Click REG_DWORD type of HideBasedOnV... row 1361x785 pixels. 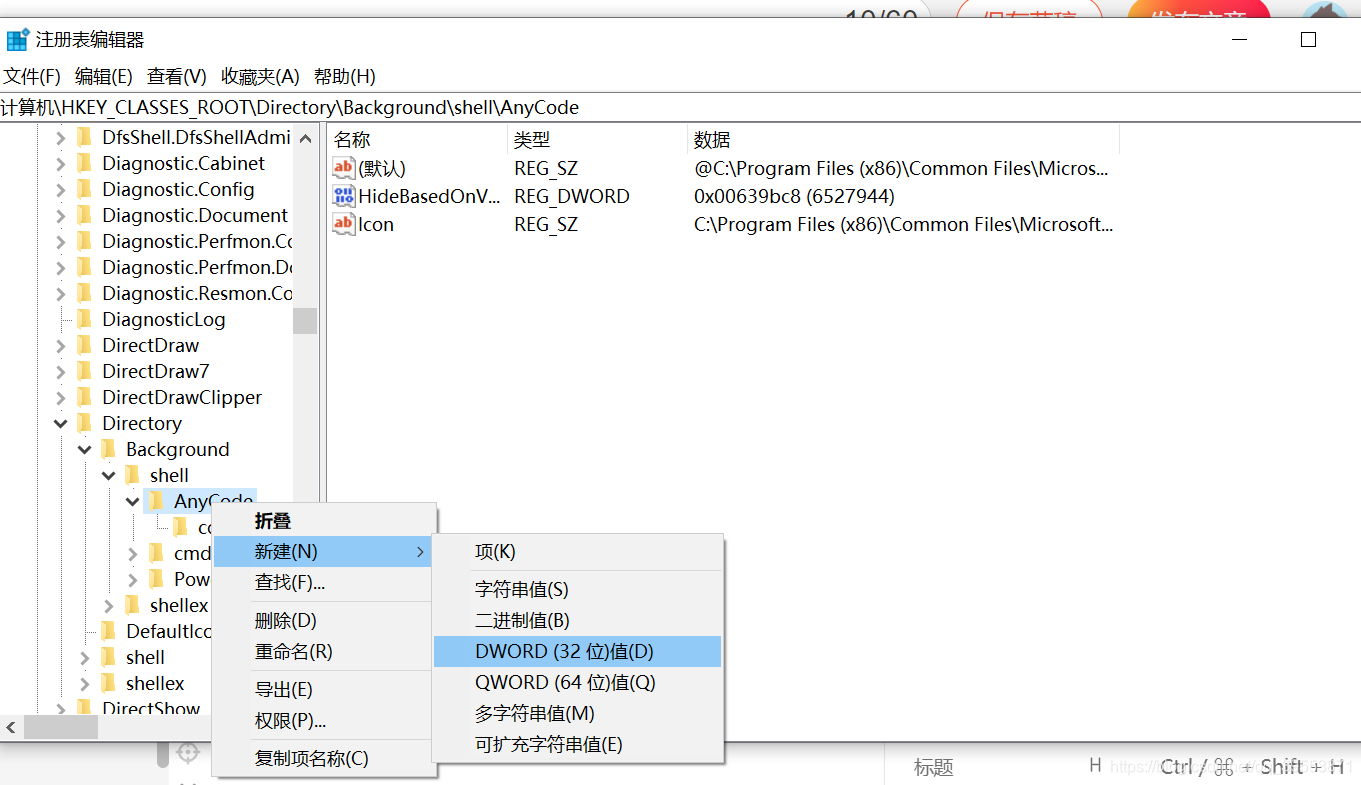[x=572, y=196]
